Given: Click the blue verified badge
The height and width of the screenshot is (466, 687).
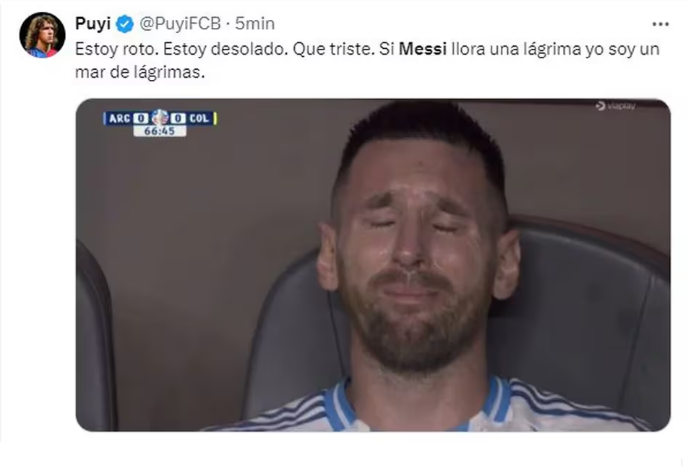Looking at the screenshot, I should 125,24.
